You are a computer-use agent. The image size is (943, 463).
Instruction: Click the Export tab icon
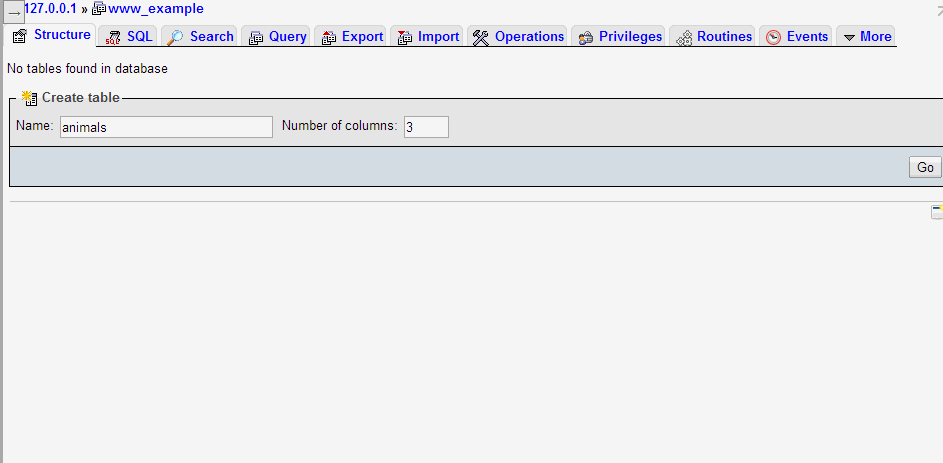point(328,37)
